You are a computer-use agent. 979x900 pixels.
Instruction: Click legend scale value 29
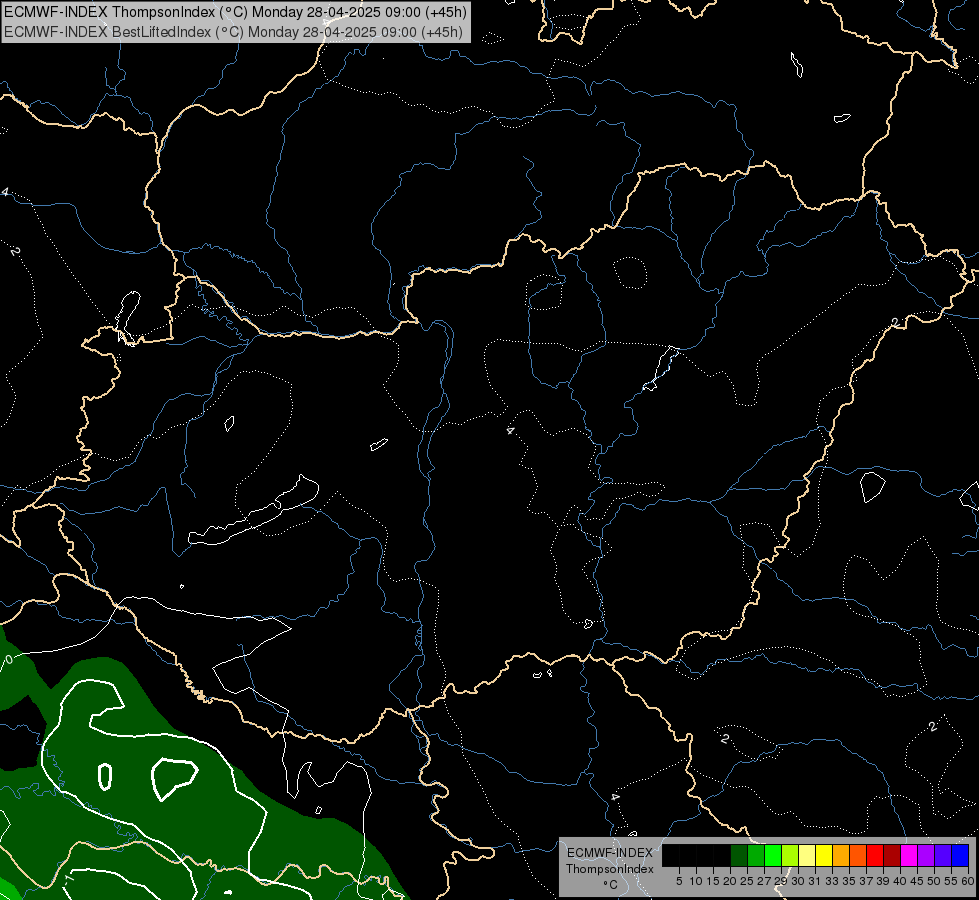point(781,881)
